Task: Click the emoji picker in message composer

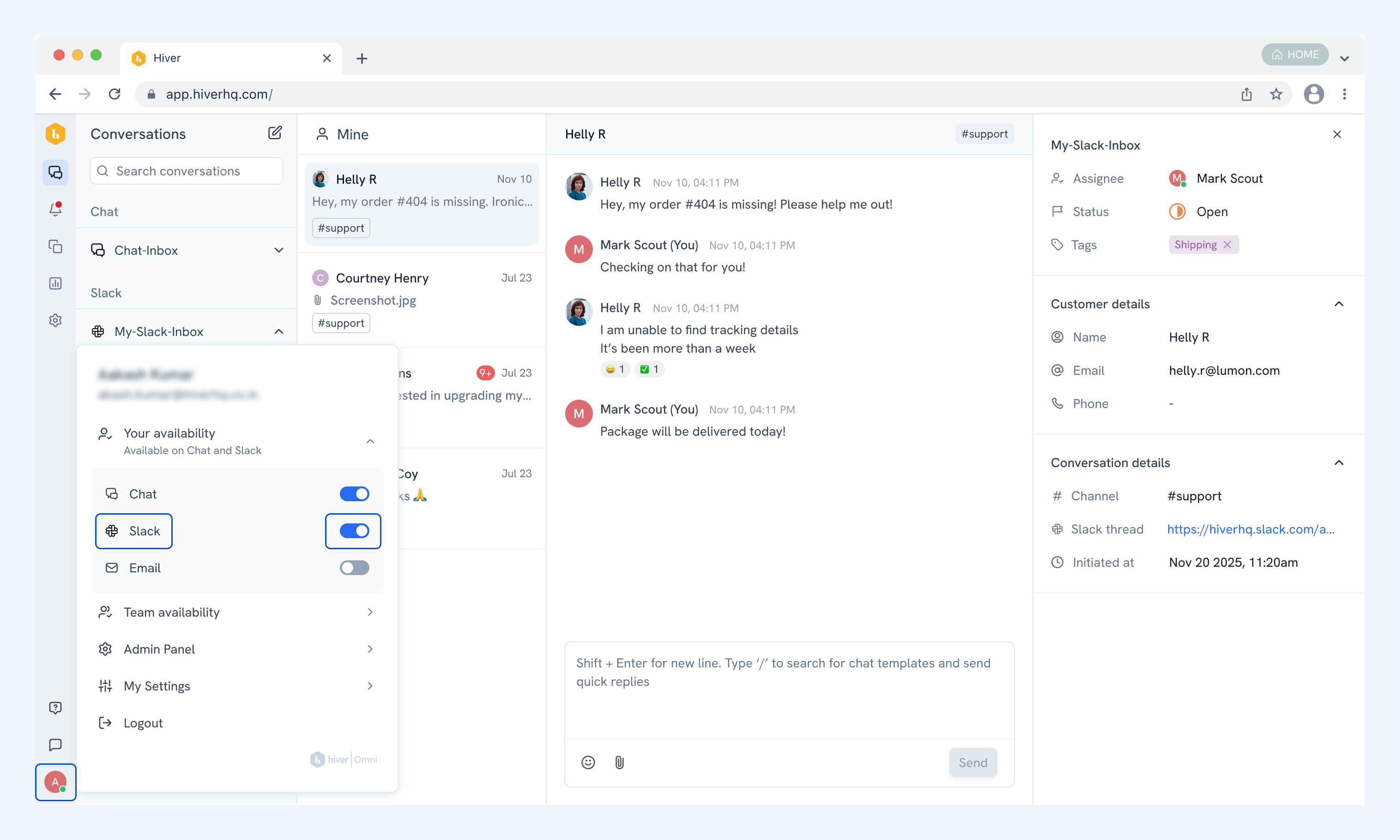Action: (588, 762)
